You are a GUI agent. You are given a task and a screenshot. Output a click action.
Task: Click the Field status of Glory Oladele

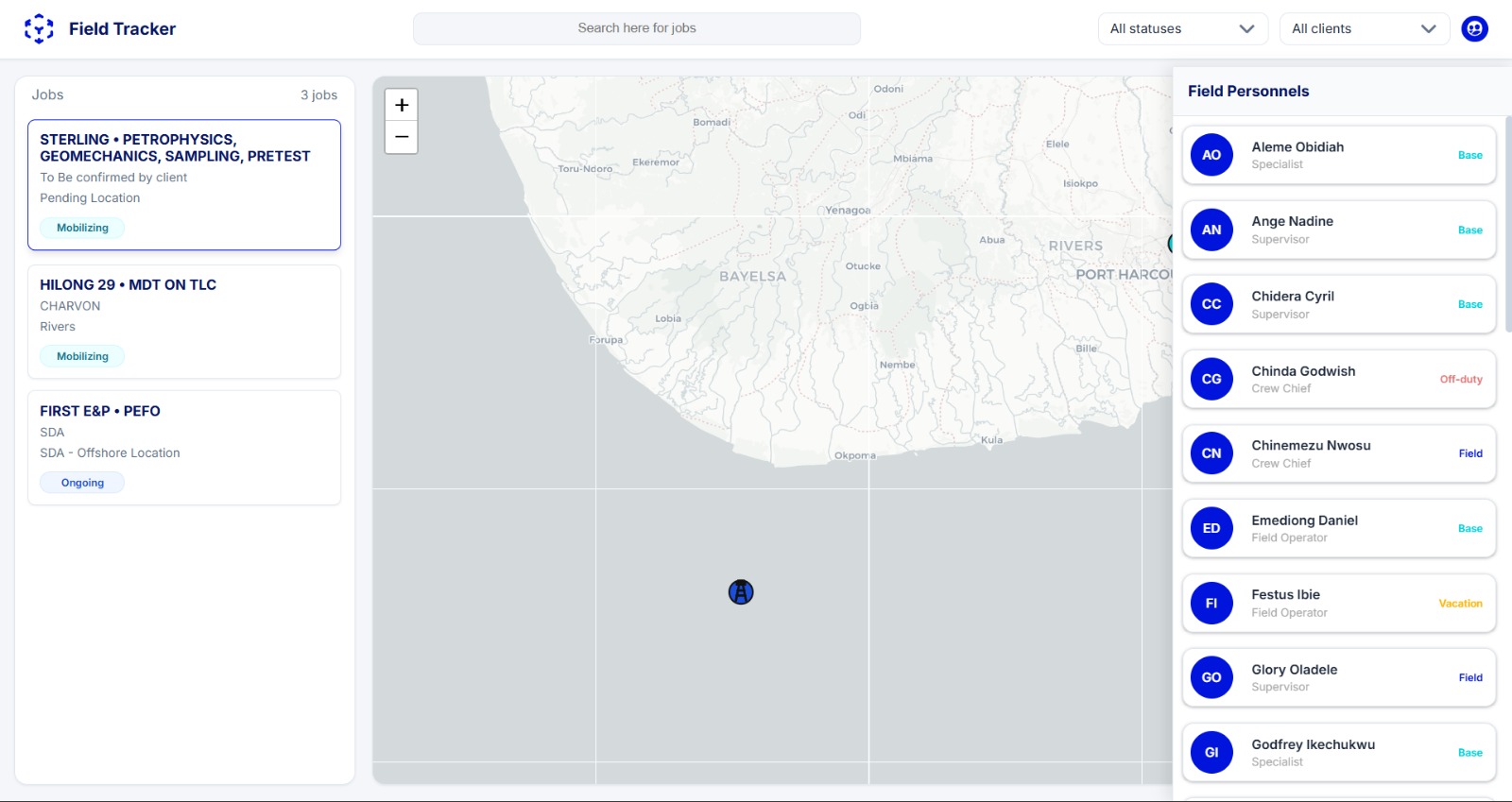[1470, 677]
